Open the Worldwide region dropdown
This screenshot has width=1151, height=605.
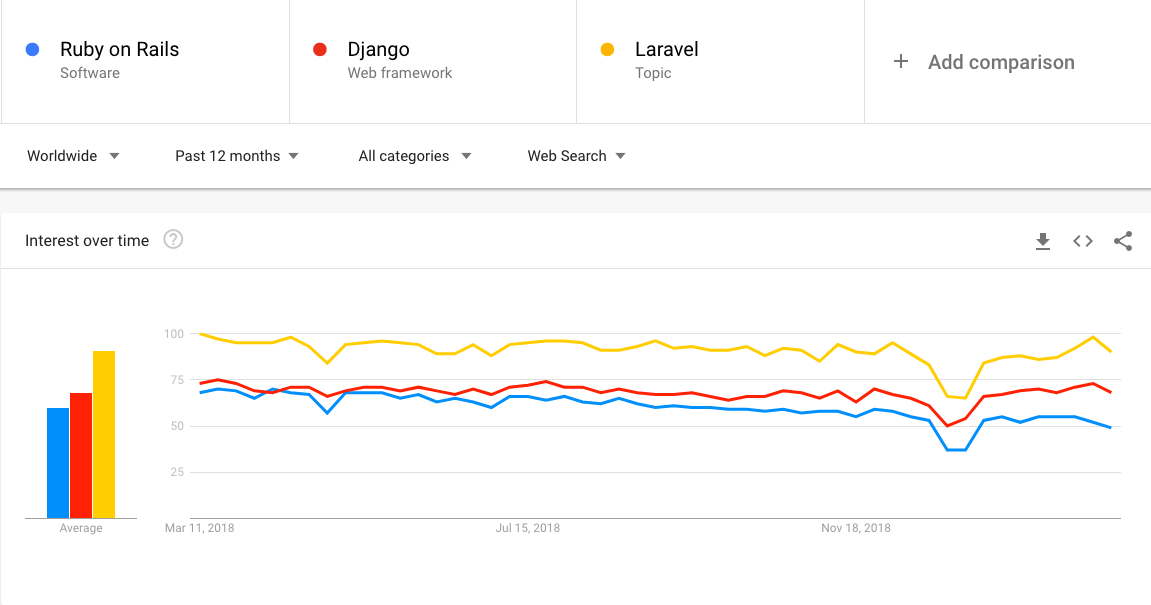pyautogui.click(x=73, y=156)
